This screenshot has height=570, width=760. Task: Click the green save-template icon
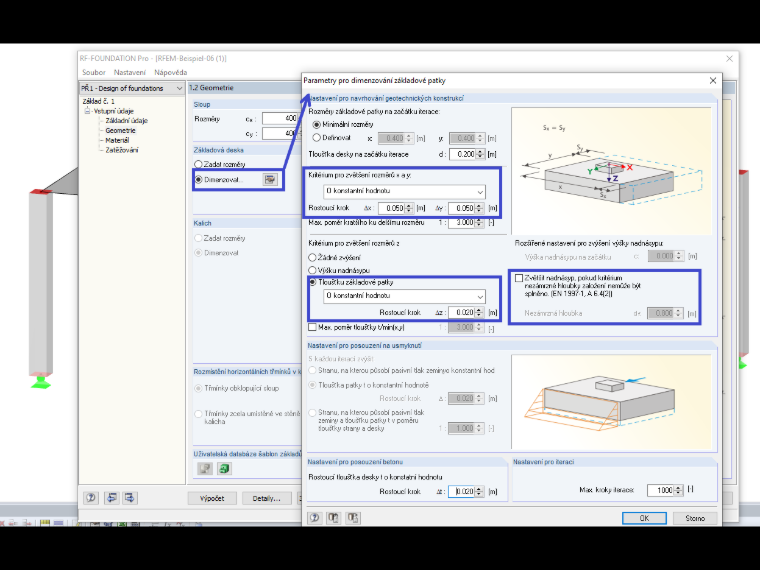point(224,468)
